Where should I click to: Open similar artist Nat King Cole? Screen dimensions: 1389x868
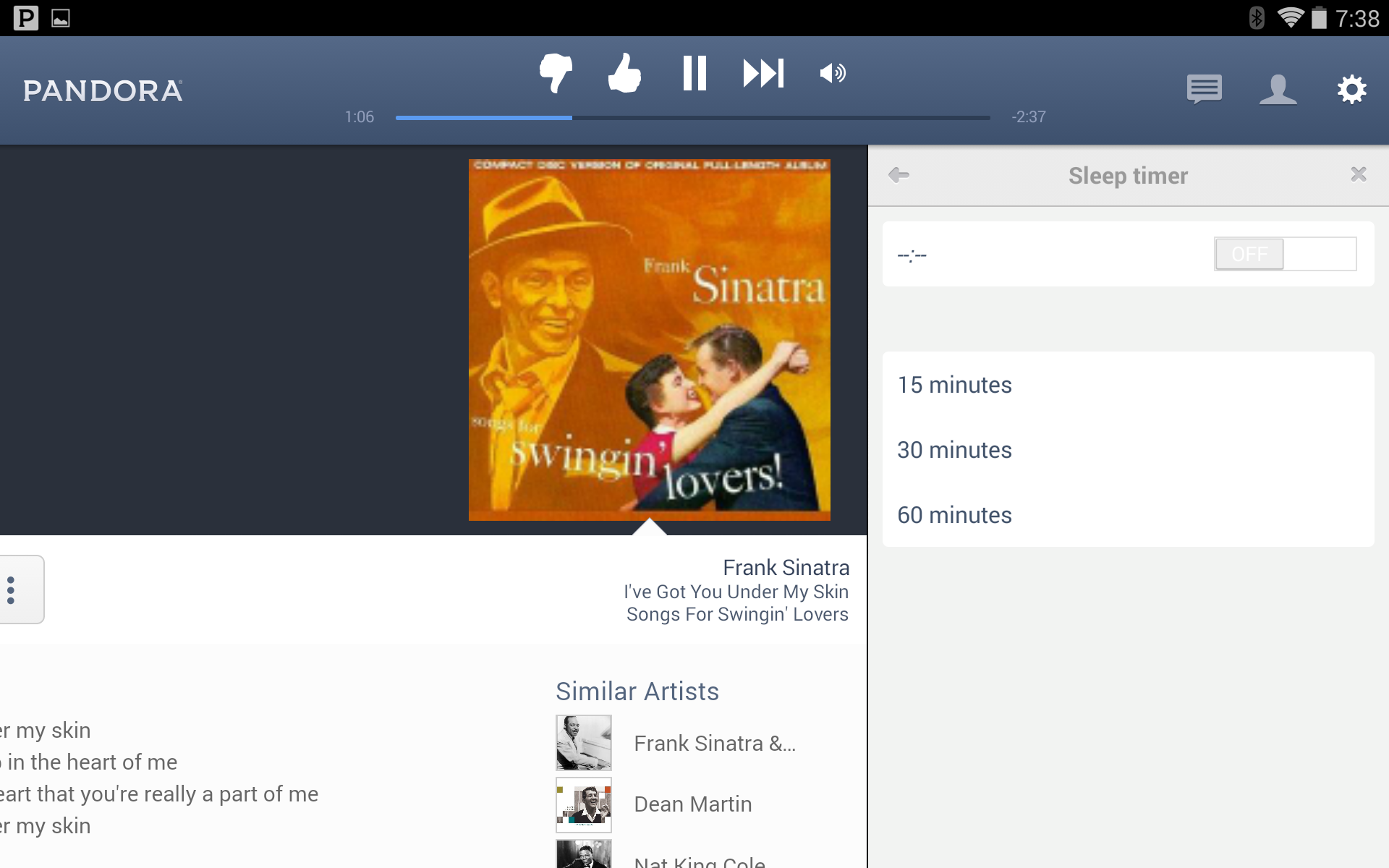[x=698, y=860]
